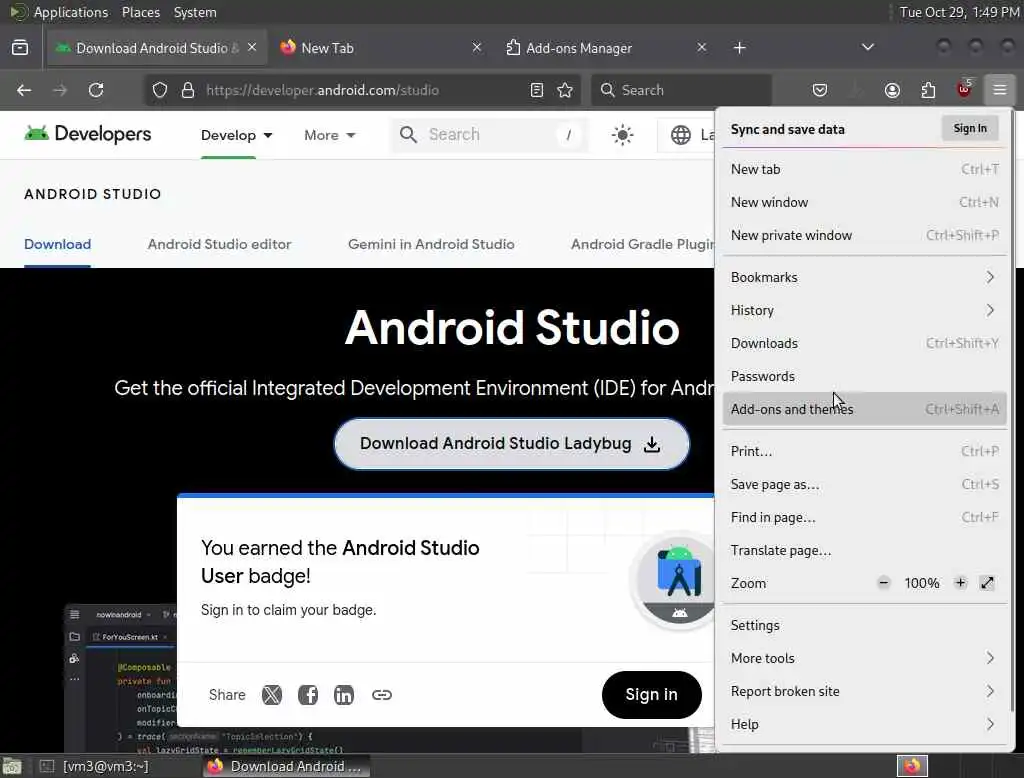Open the Applications menu in top panel

coord(71,12)
